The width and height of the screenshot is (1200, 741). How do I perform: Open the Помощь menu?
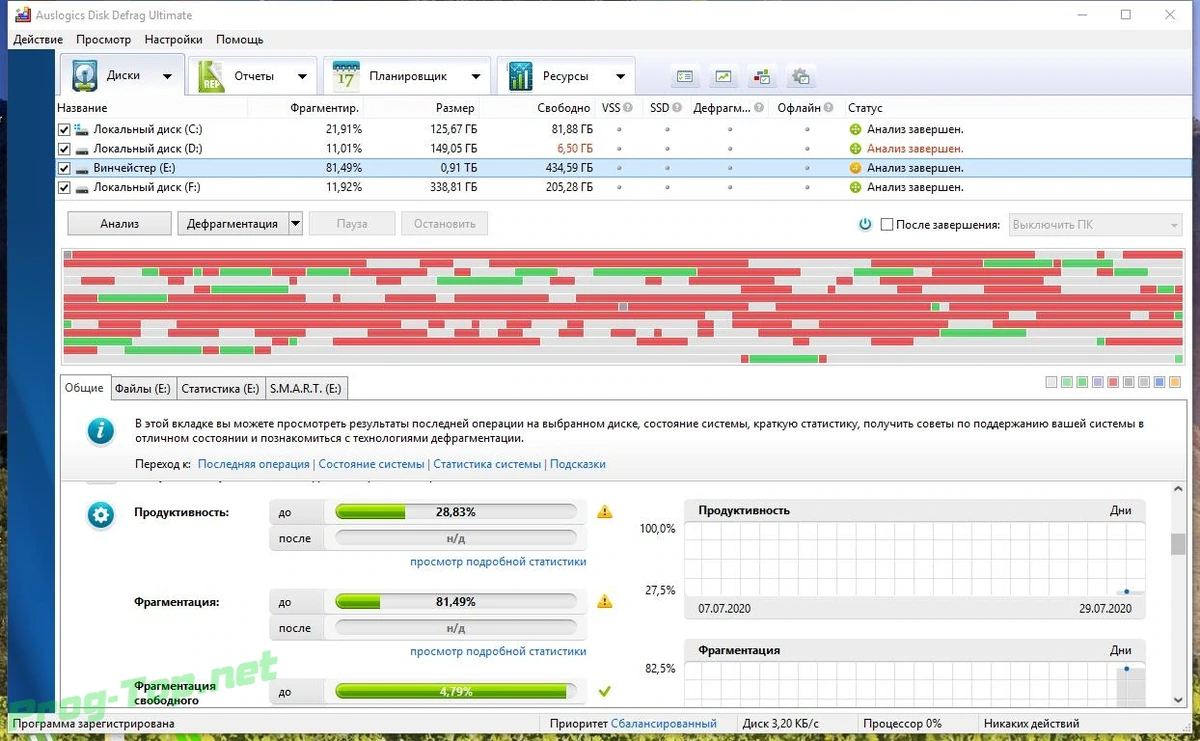[x=240, y=39]
